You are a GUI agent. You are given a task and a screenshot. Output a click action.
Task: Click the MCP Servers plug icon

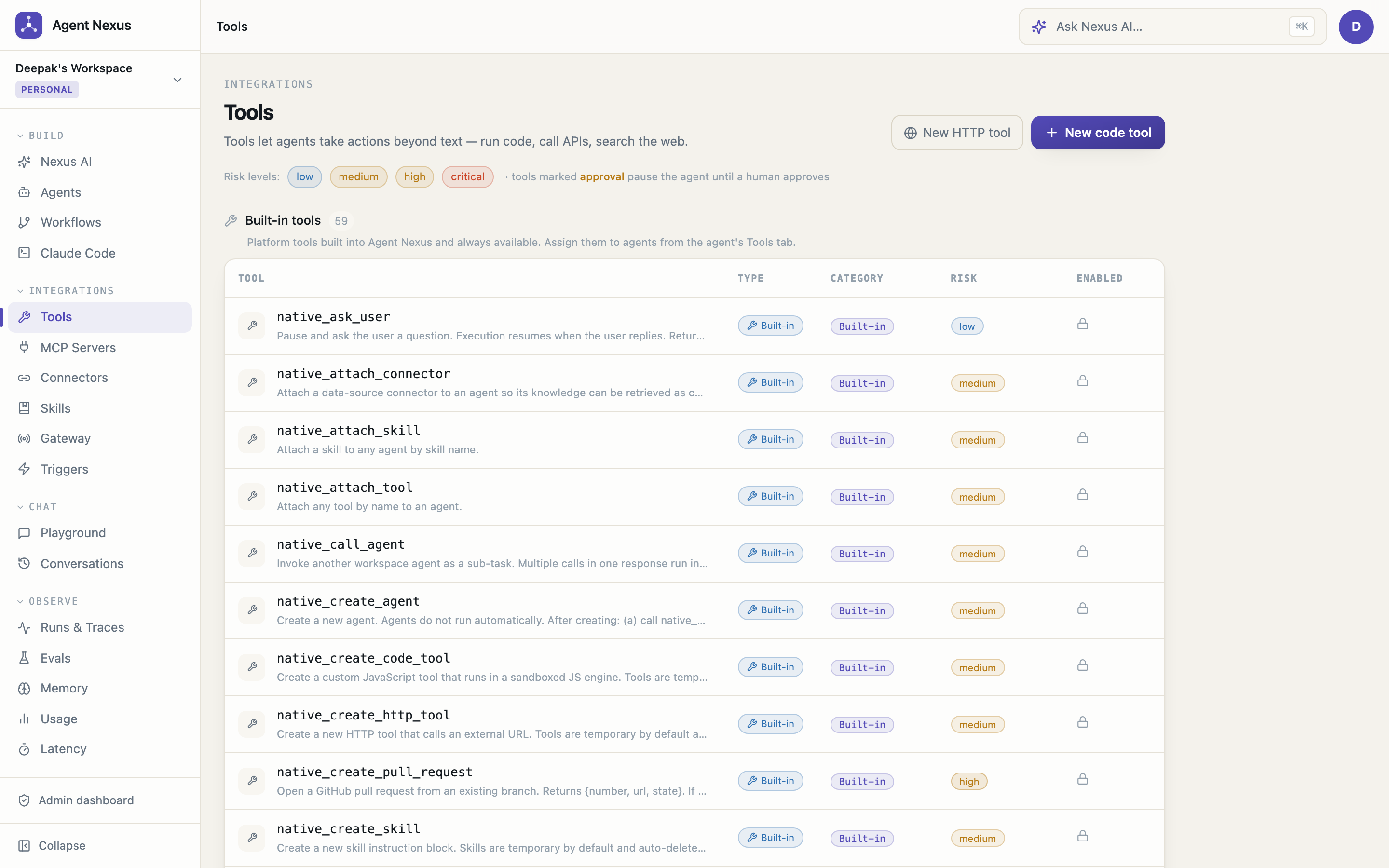[24, 347]
